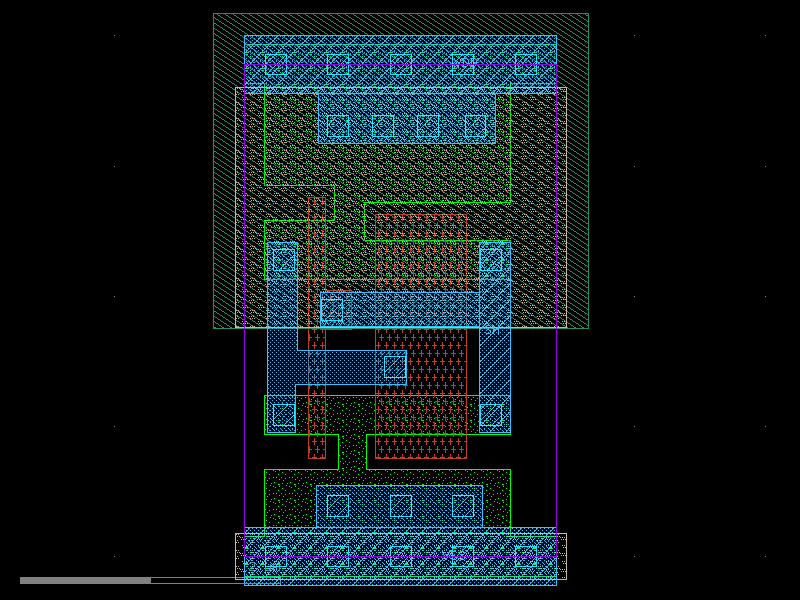The image size is (800, 600).
Task: Select the upper-right contact atop hatched metal strip
Action: 490,261
